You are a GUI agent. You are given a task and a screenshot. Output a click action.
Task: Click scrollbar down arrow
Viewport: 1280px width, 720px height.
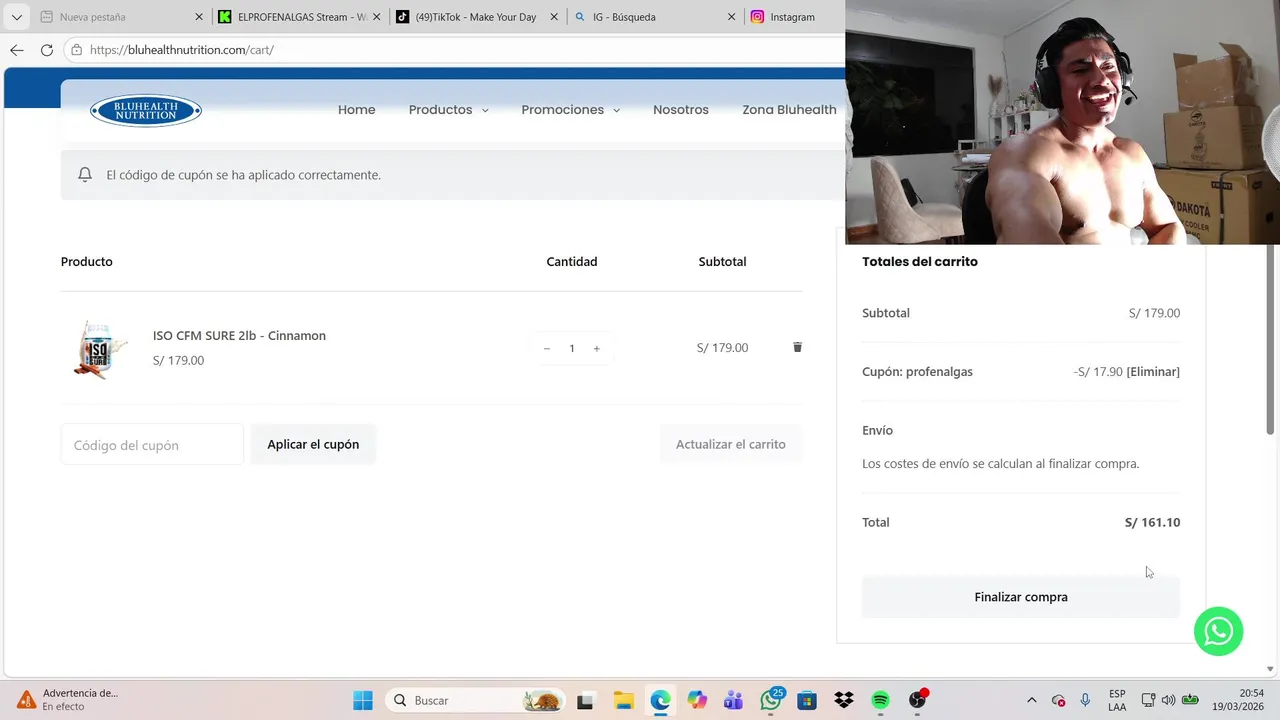pos(1271,669)
